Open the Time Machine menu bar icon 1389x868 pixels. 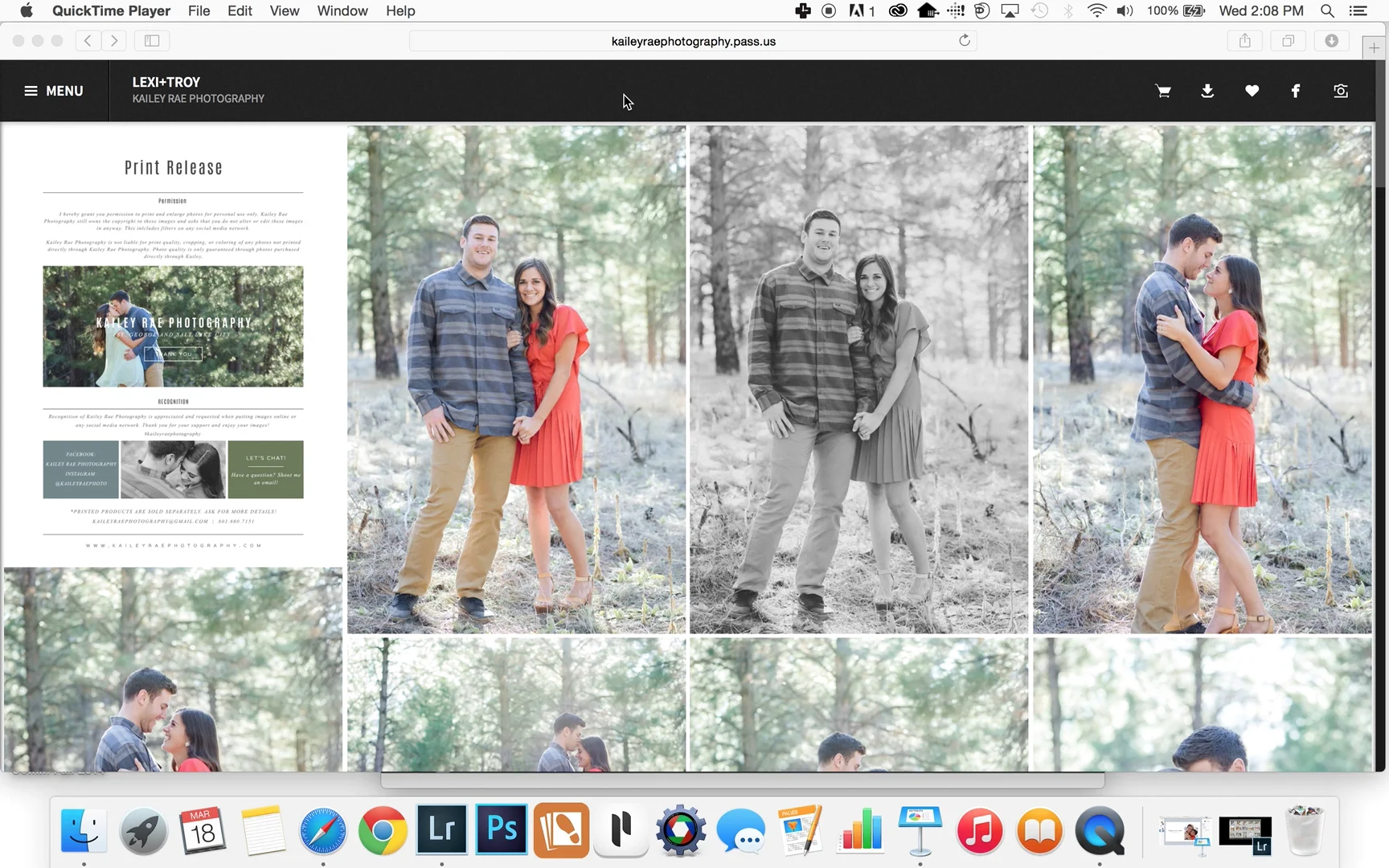pos(1039,10)
